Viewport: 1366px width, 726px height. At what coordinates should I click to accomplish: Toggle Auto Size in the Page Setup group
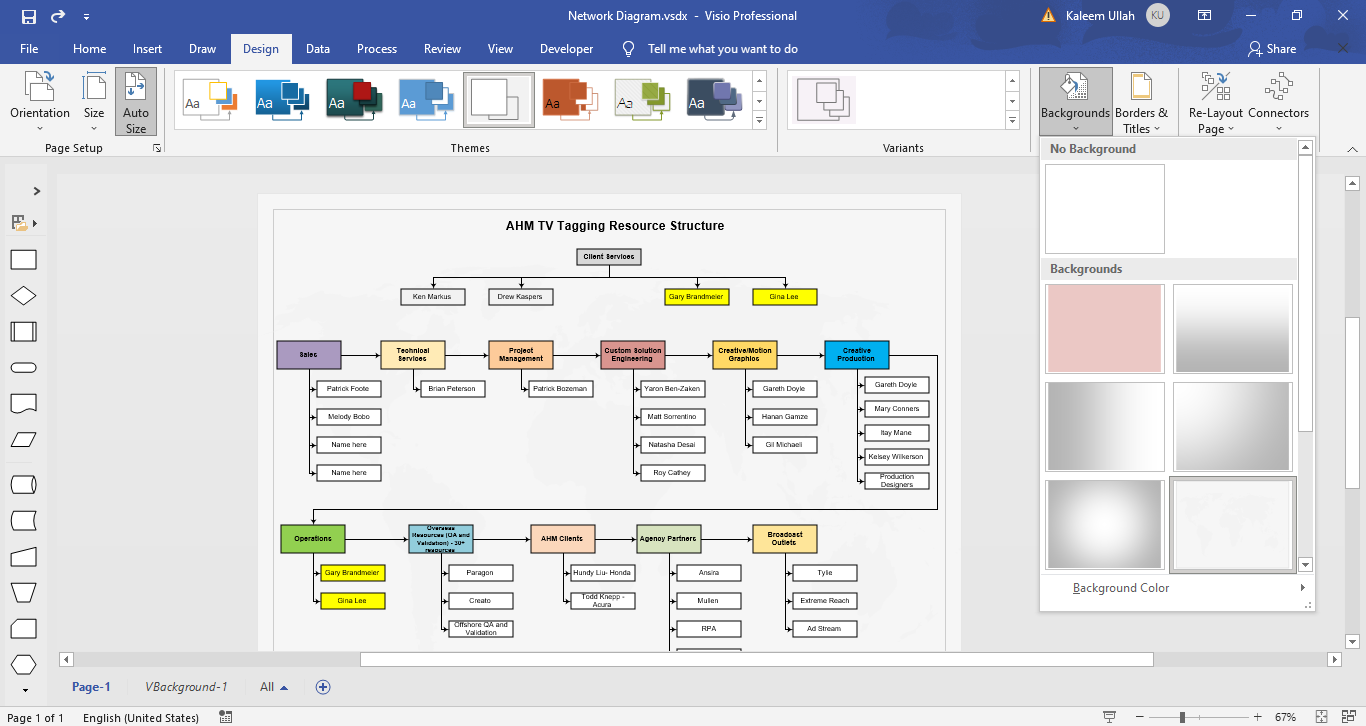point(135,100)
